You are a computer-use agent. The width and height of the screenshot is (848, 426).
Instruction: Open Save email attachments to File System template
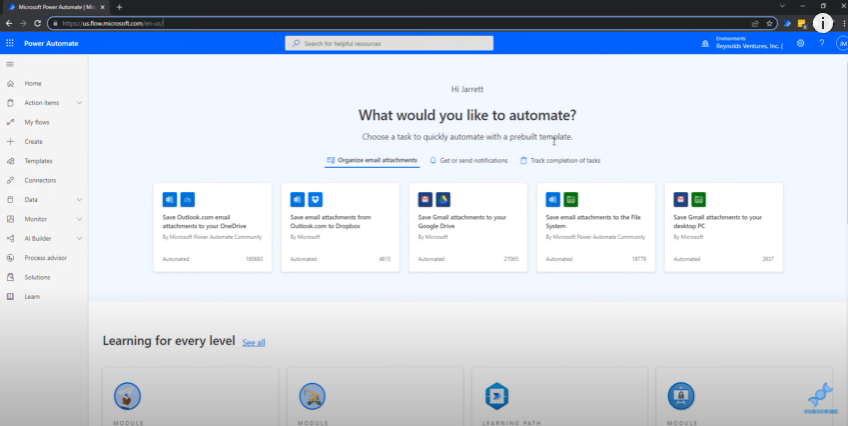click(x=595, y=227)
